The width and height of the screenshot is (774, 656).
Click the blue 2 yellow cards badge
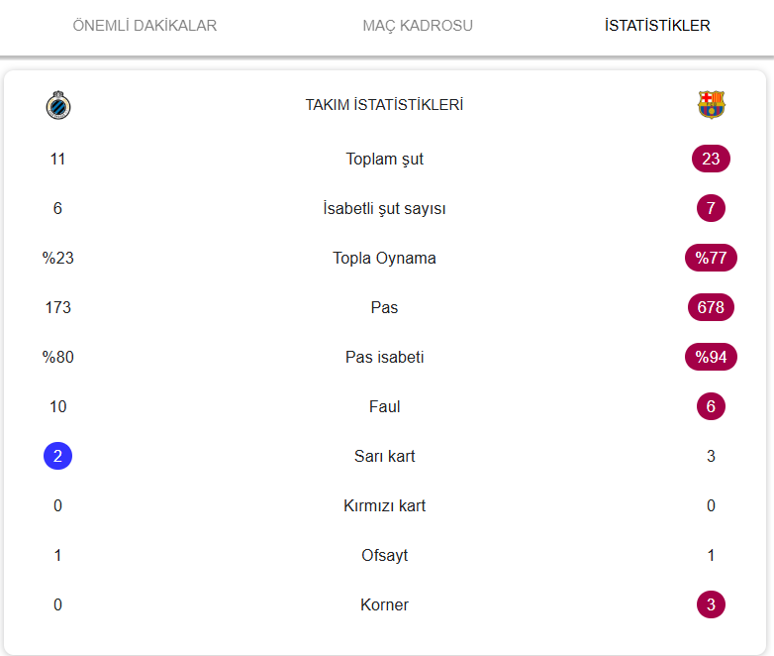coord(58,456)
